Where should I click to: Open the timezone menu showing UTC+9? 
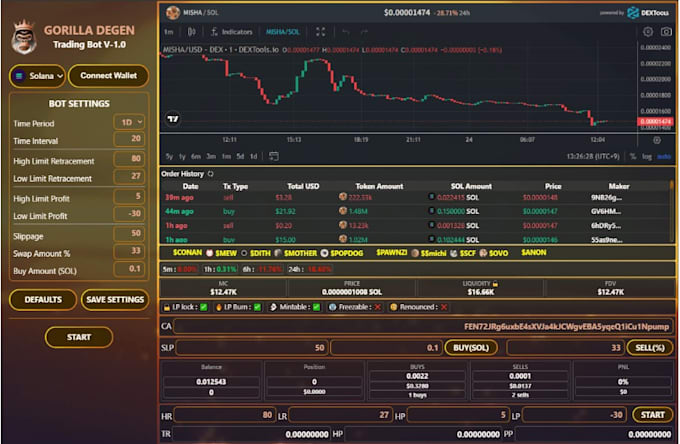coord(593,156)
